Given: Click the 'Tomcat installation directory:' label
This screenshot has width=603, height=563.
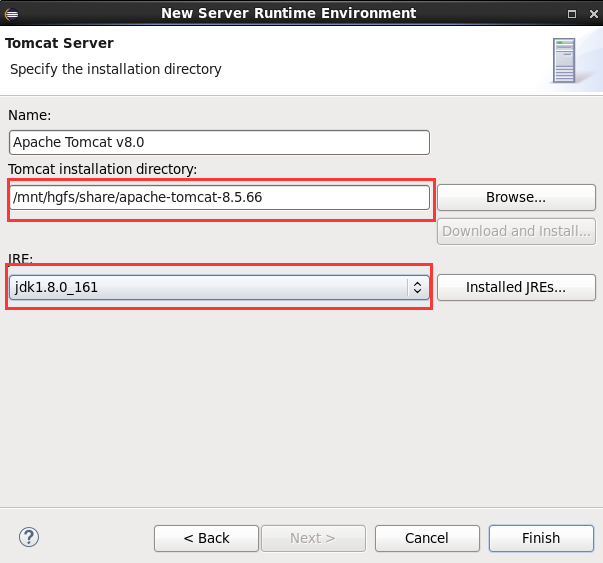Looking at the screenshot, I should (x=103, y=169).
